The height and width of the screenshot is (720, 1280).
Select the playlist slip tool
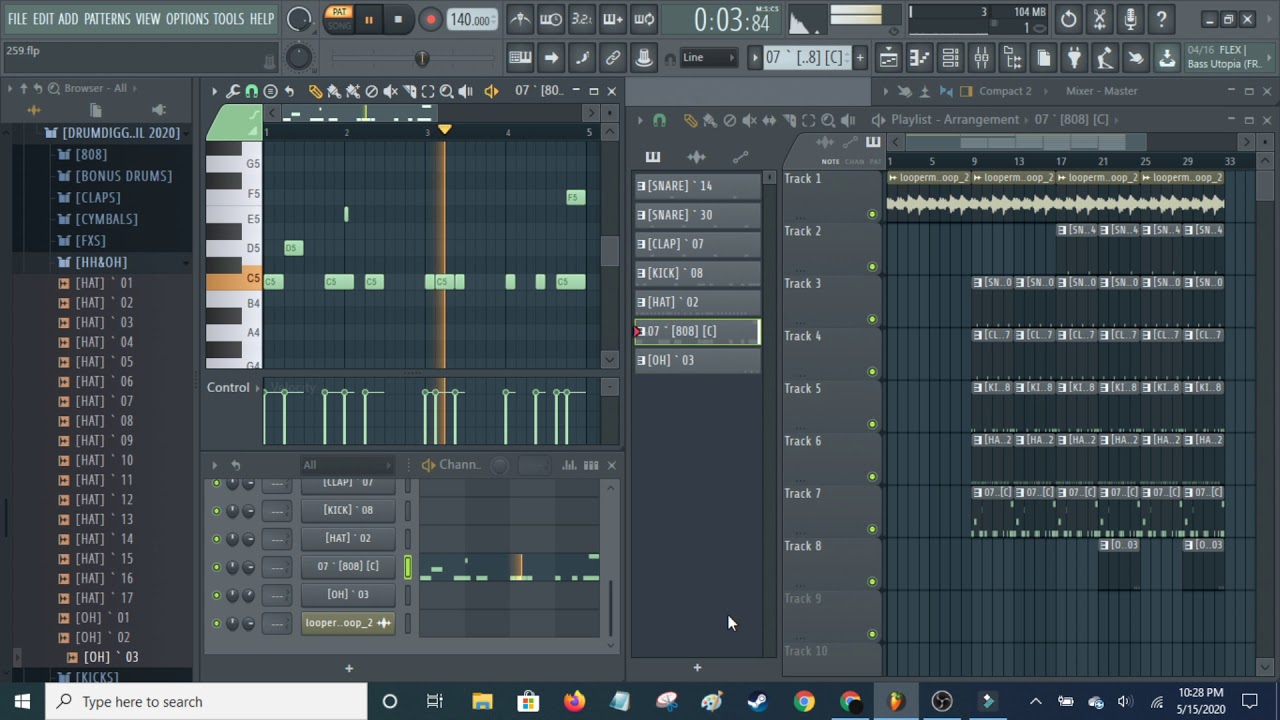coord(769,120)
